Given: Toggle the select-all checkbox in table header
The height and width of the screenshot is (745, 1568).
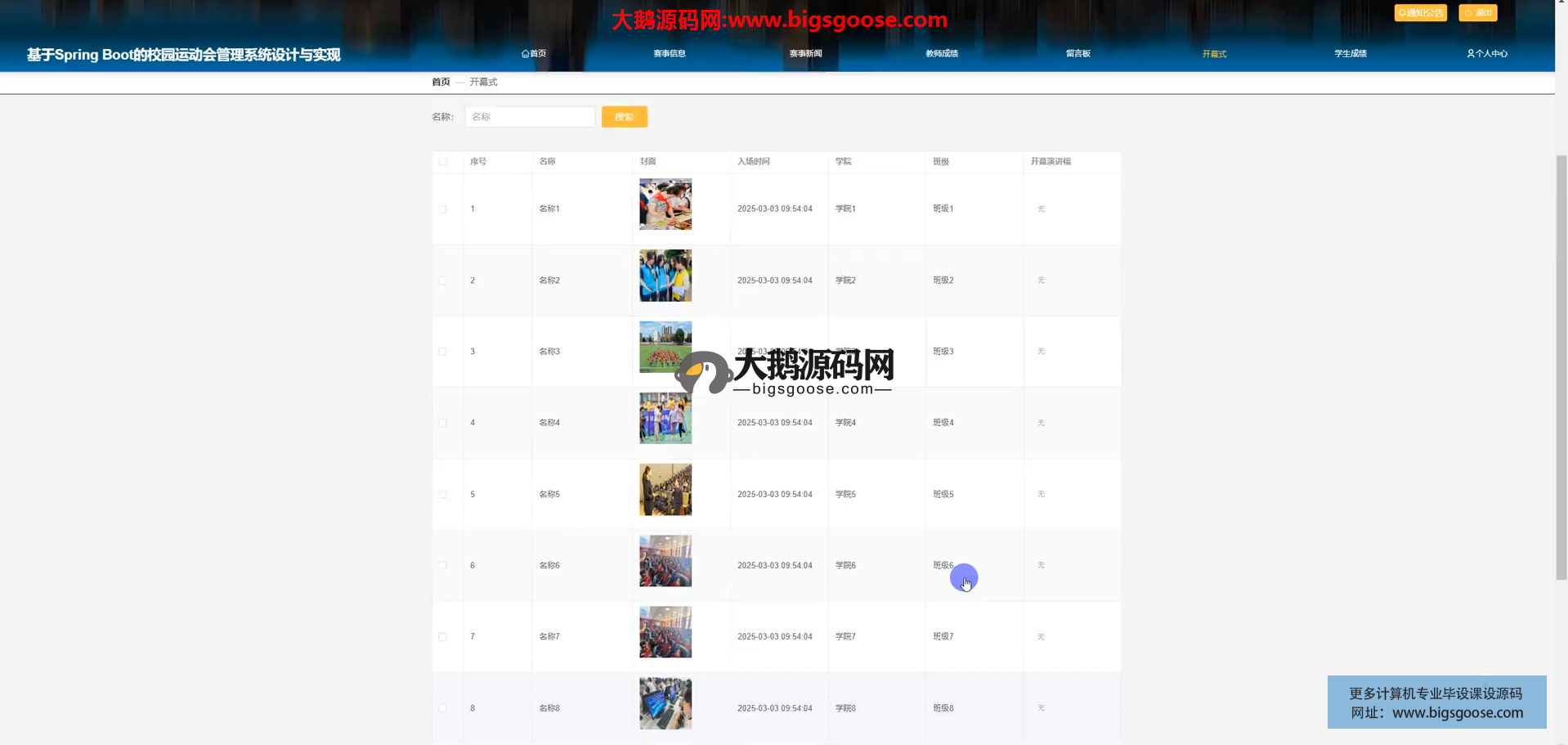Looking at the screenshot, I should pyautogui.click(x=443, y=162).
